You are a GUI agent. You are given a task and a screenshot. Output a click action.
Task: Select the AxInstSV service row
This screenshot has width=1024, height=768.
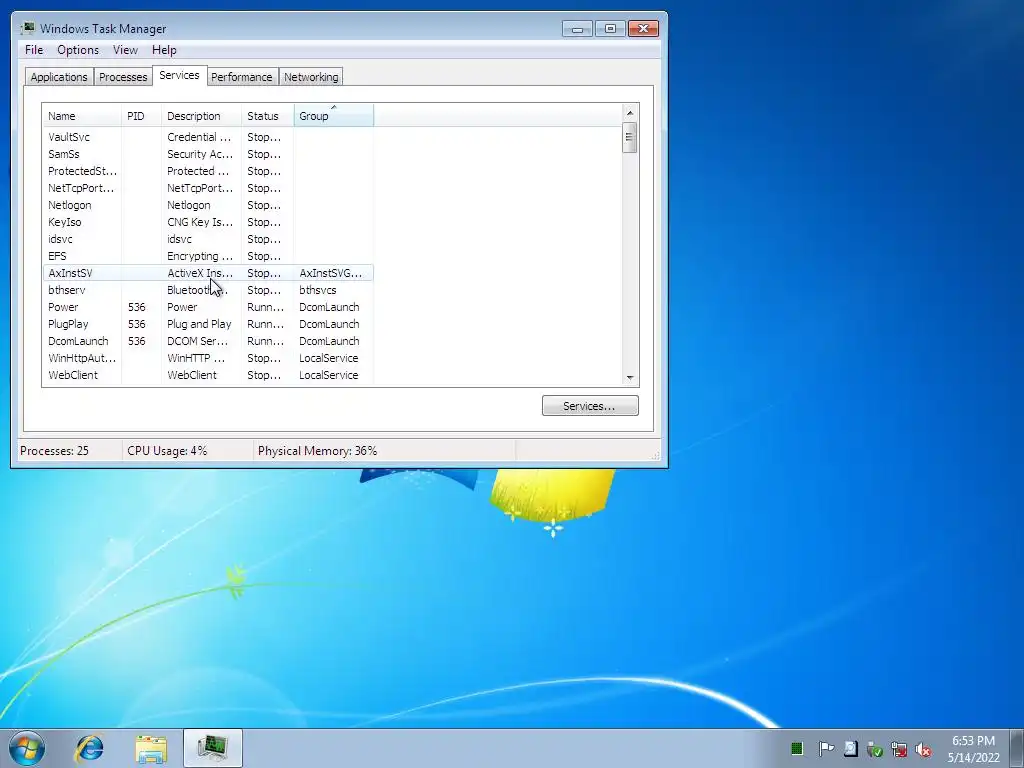208,273
